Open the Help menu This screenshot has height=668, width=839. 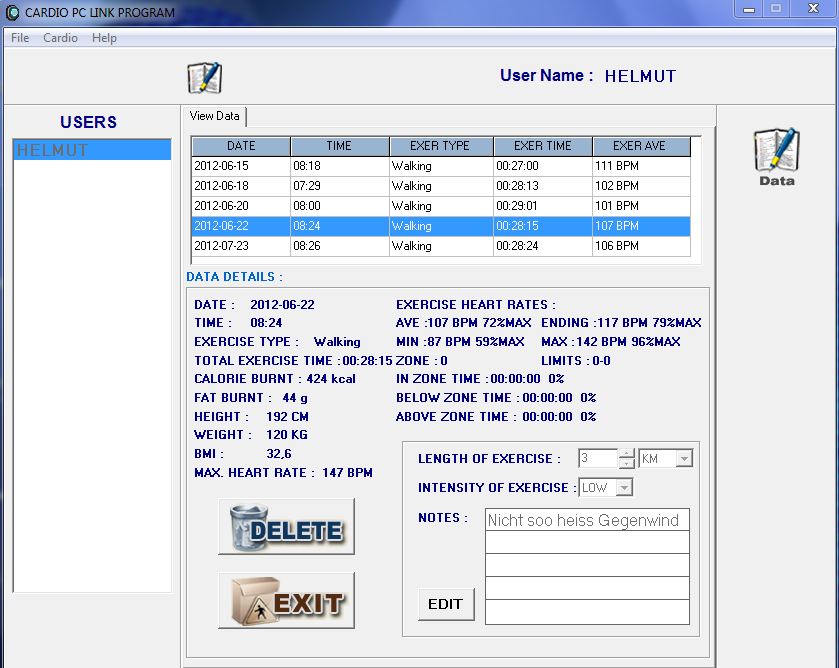click(104, 38)
